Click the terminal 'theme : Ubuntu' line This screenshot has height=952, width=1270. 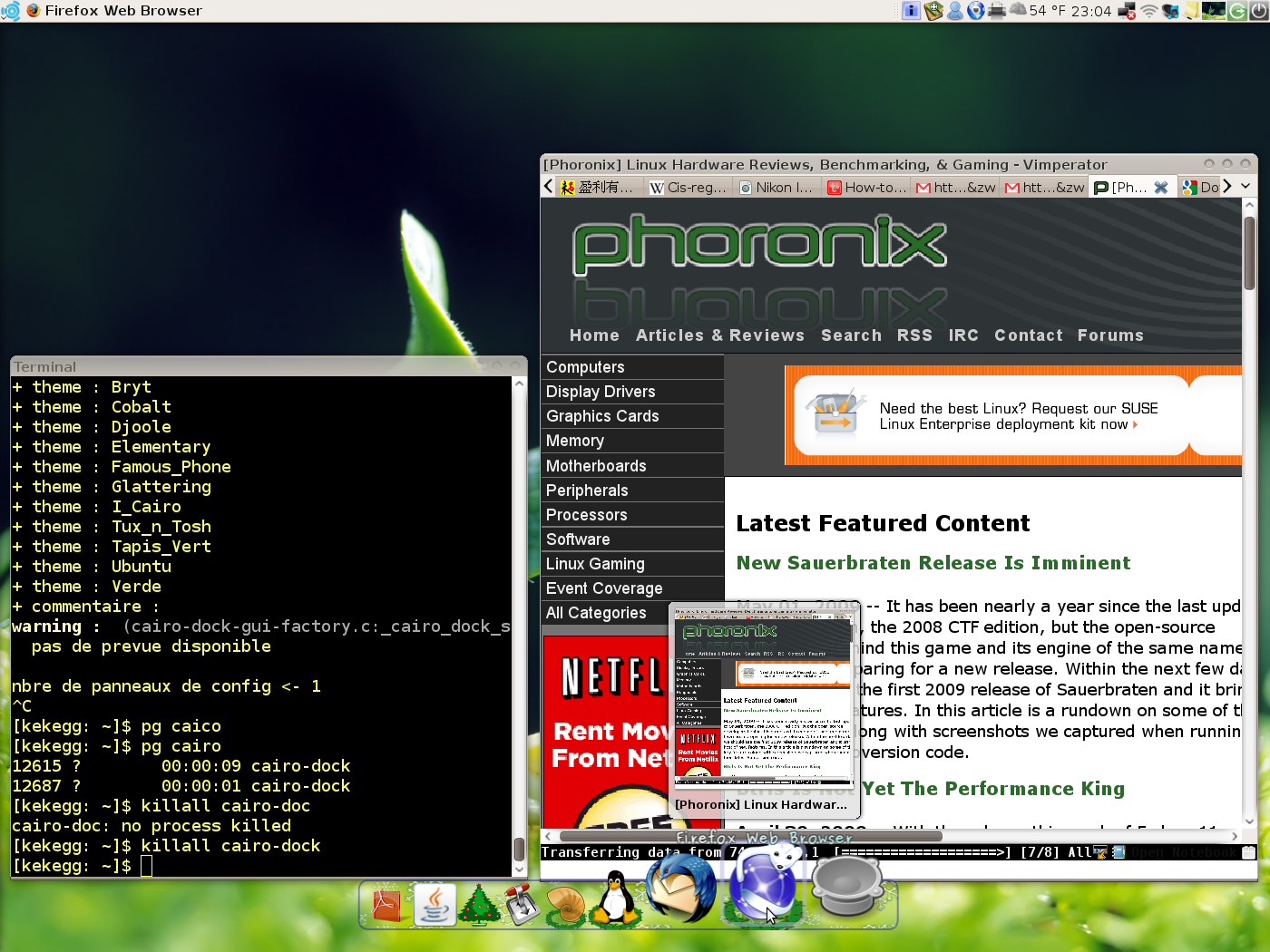tap(92, 567)
